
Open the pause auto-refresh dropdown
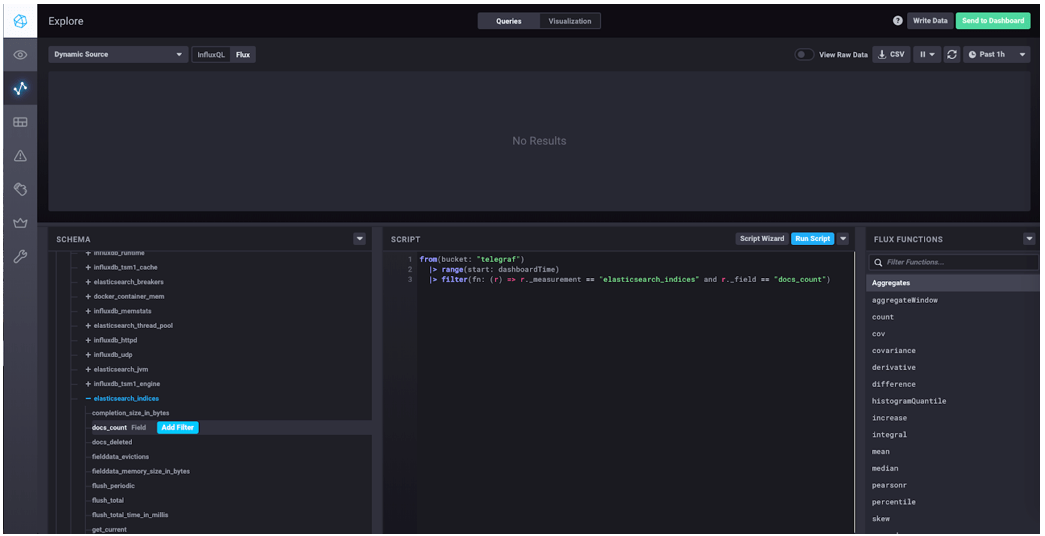click(927, 55)
